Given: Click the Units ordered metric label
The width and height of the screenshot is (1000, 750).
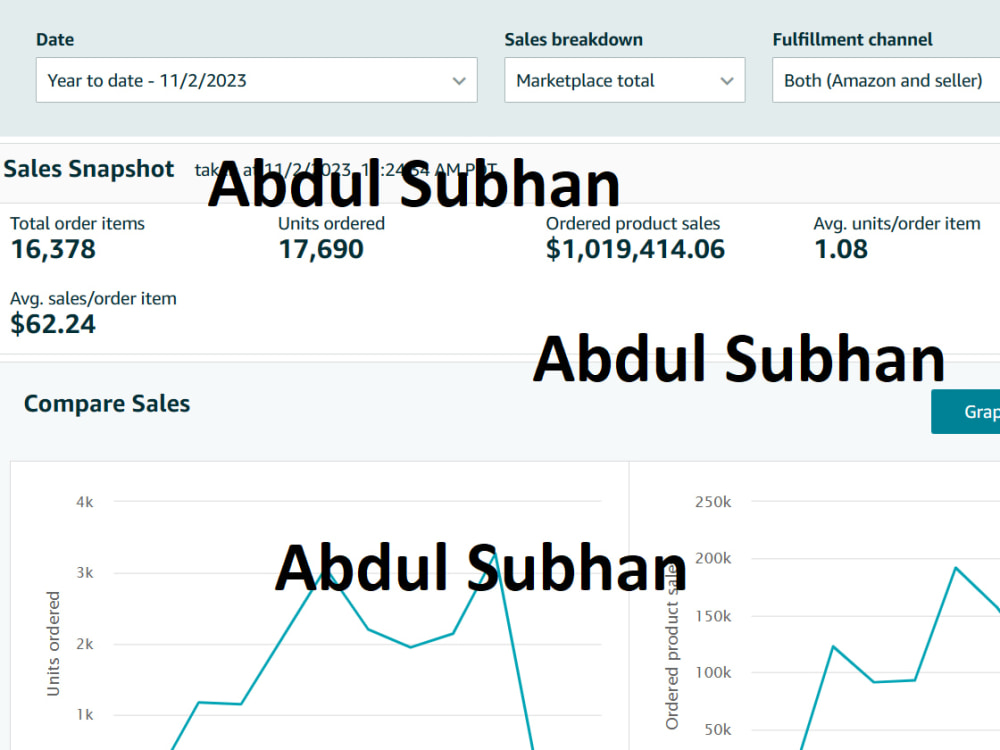Looking at the screenshot, I should pyautogui.click(x=332, y=223).
